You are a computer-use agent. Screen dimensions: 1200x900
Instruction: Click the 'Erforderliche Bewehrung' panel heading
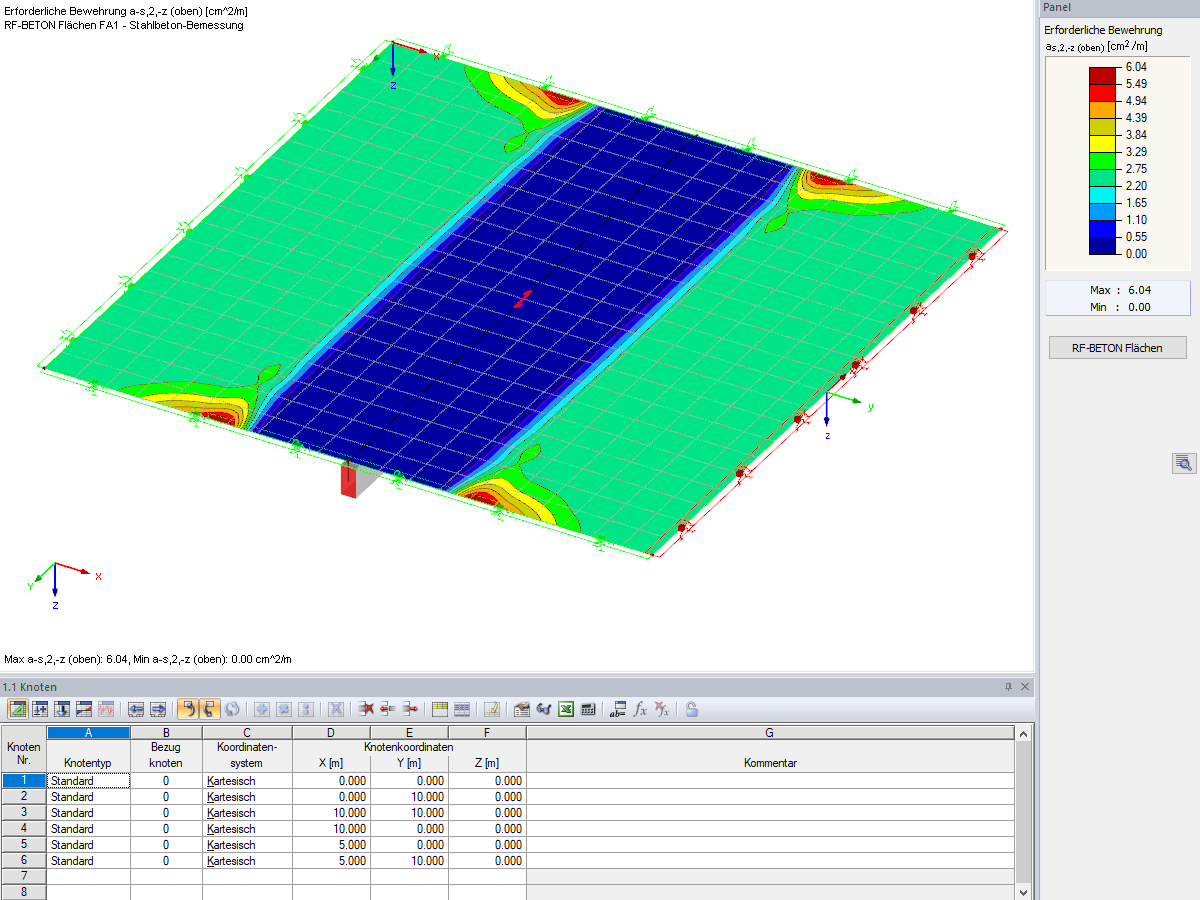(x=1103, y=31)
